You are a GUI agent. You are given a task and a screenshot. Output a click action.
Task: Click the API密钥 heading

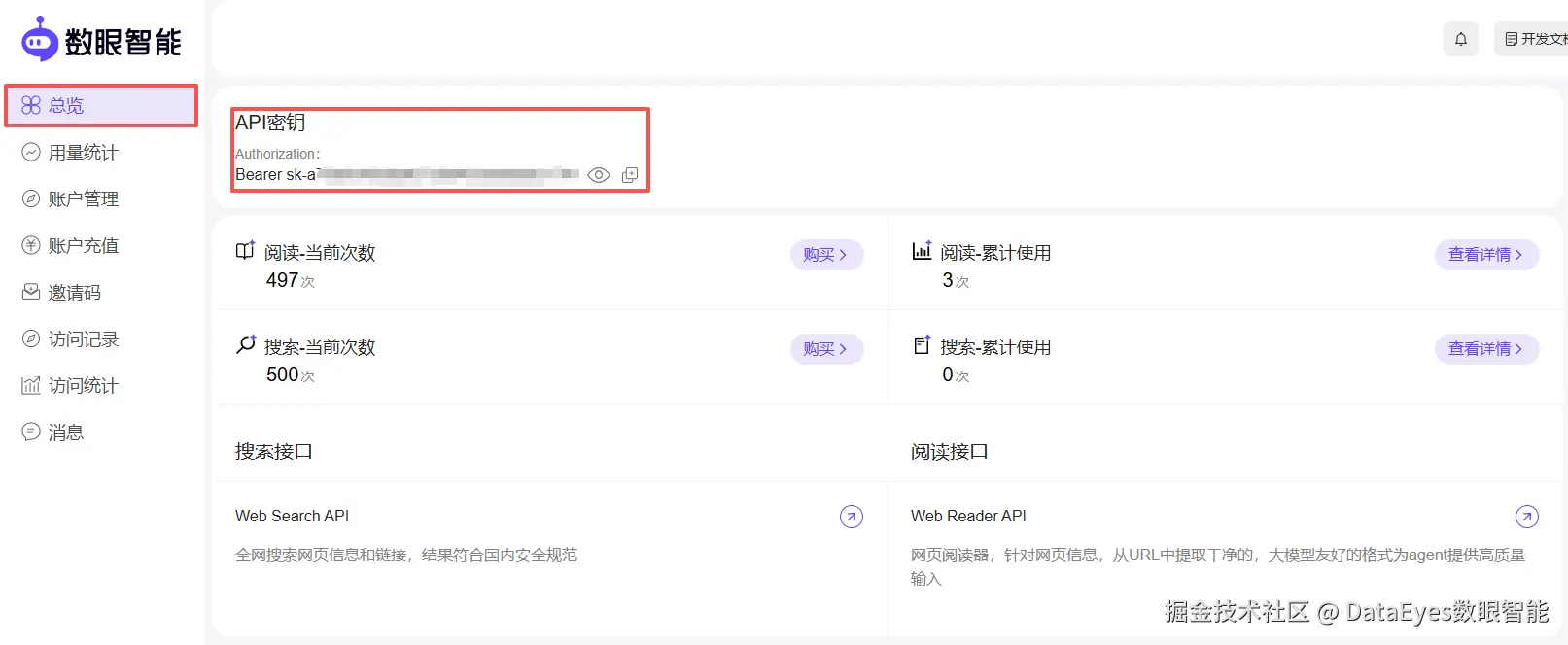(x=270, y=123)
